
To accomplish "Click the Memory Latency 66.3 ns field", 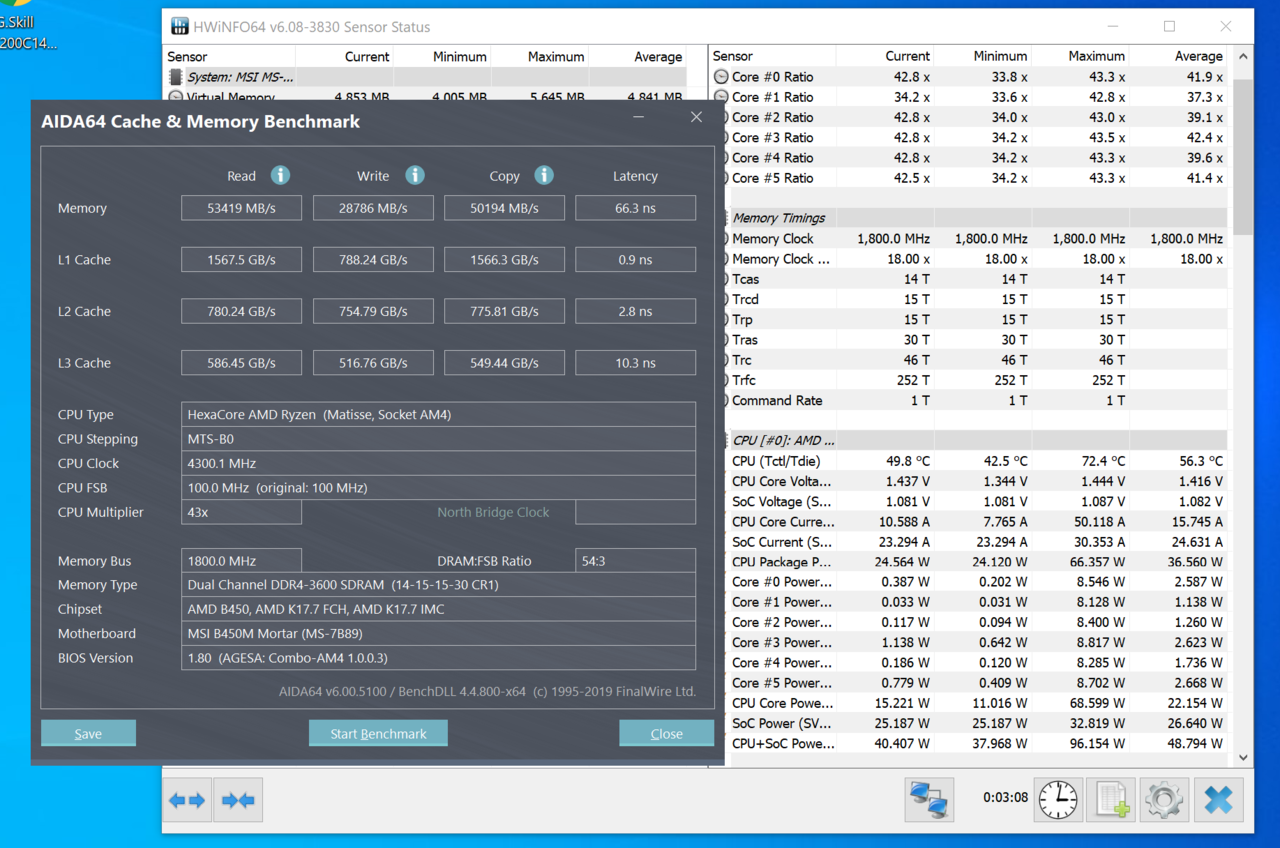I will (635, 208).
